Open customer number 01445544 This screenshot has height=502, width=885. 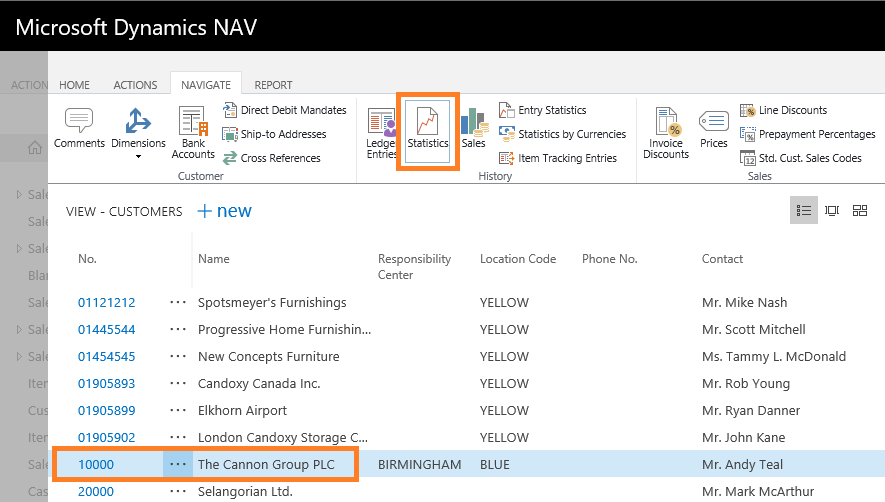click(x=107, y=330)
